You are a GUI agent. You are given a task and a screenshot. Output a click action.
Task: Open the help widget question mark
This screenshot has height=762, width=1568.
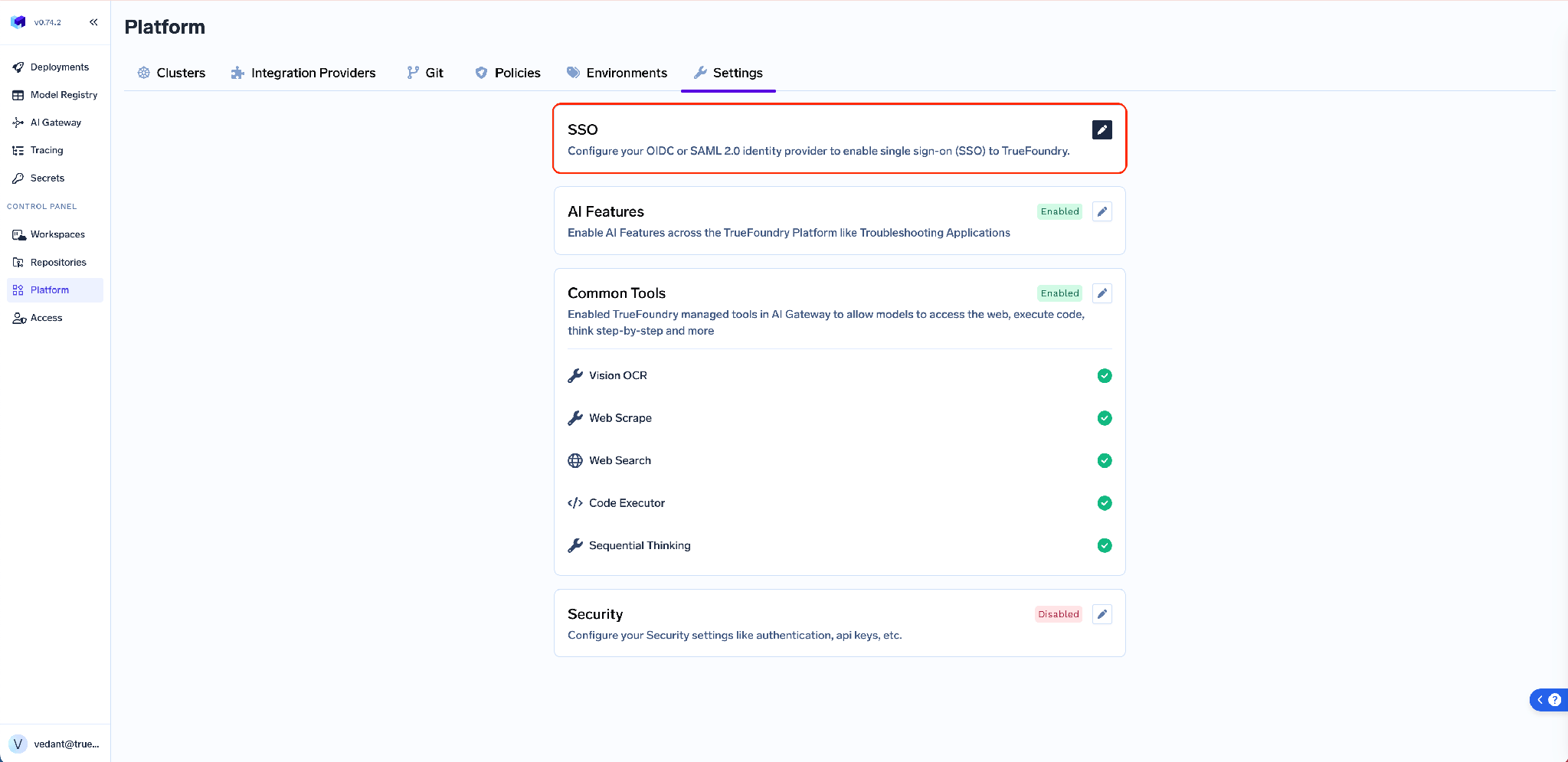(1554, 700)
